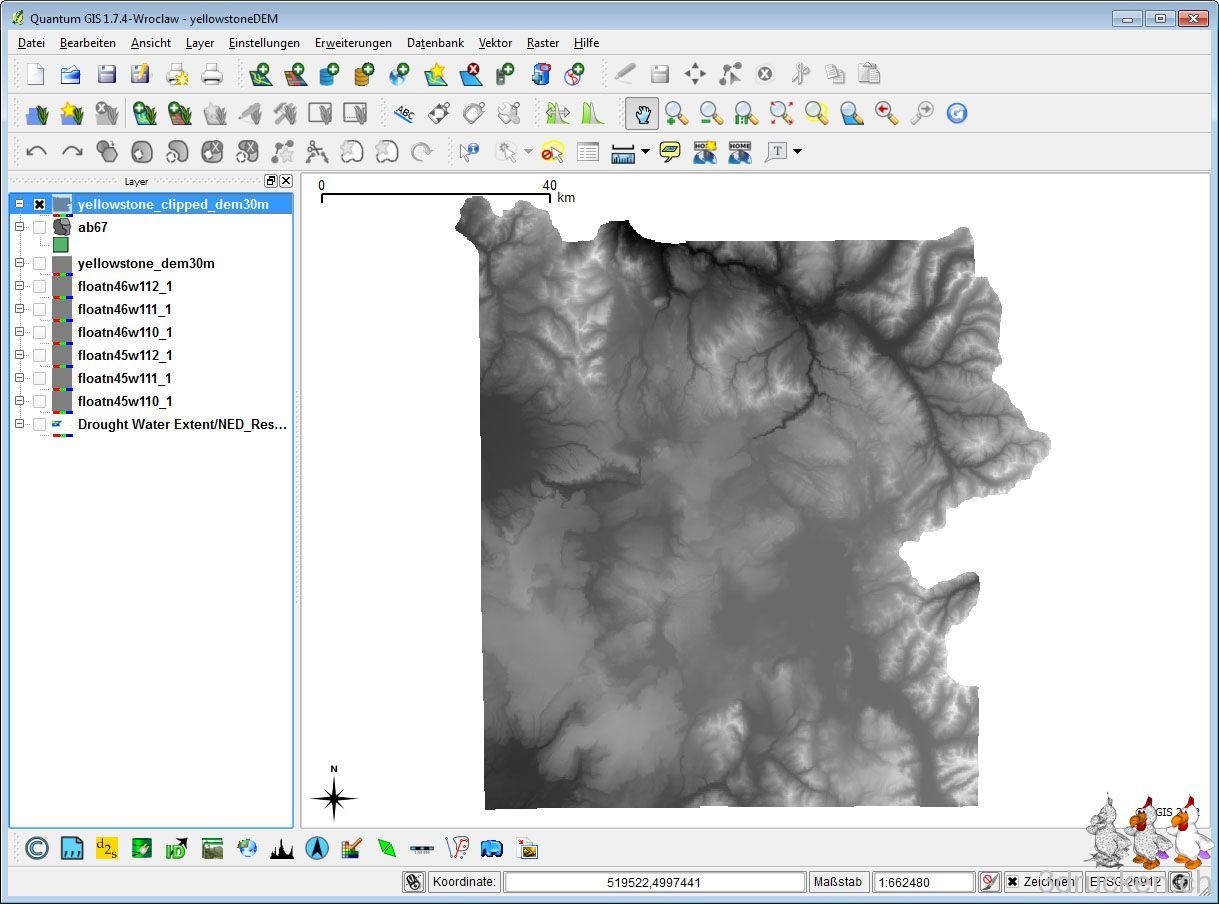Enable the yellowstone_dem30m layer checkbox
1219x904 pixels.
coord(39,264)
